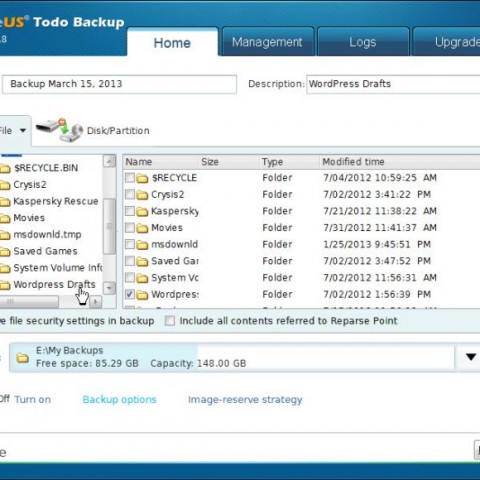Enable Include all contents referred to Reparse Point
Viewport: 480px width, 480px height.
170,321
